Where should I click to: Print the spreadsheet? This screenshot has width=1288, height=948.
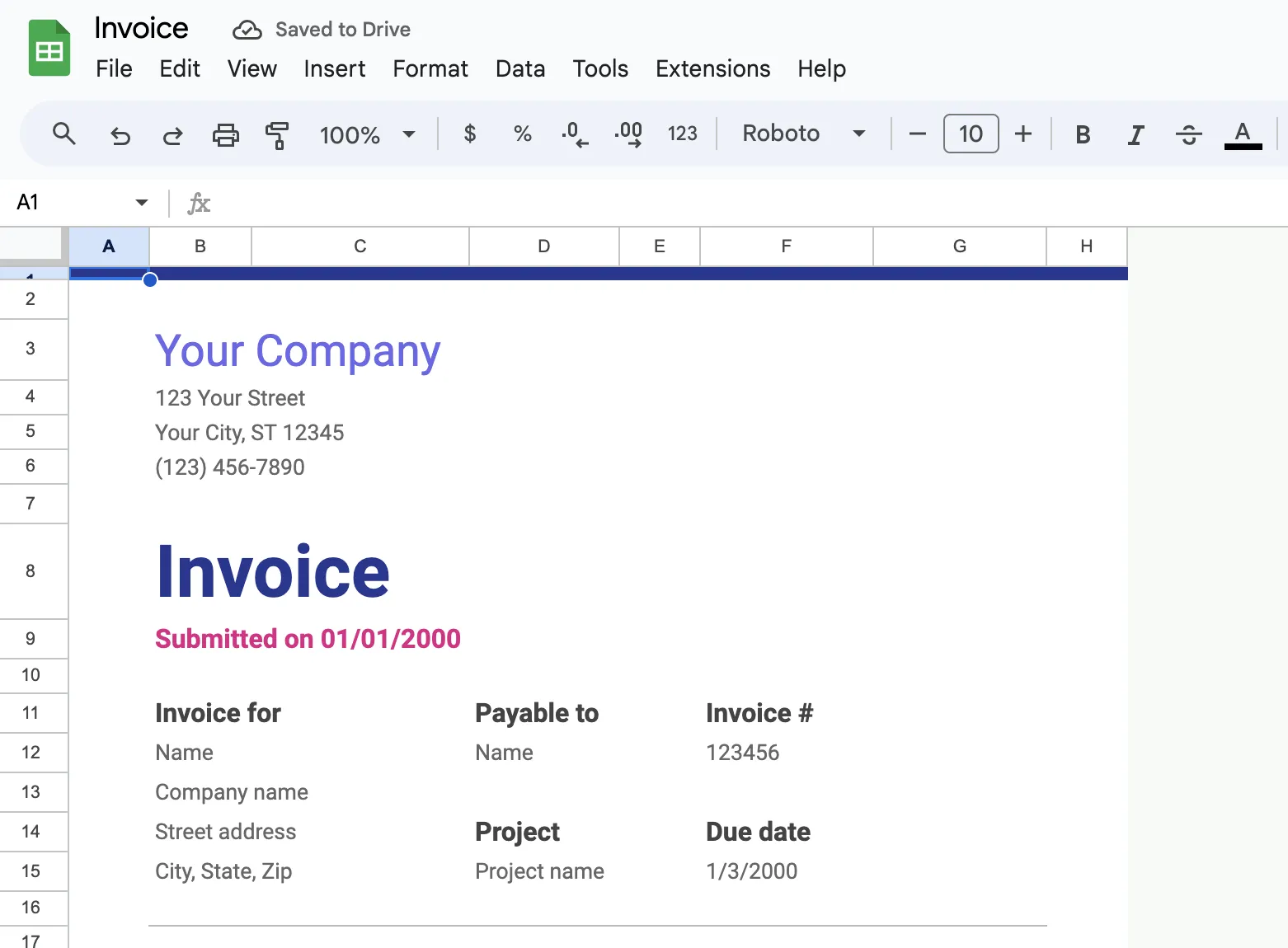tap(225, 134)
